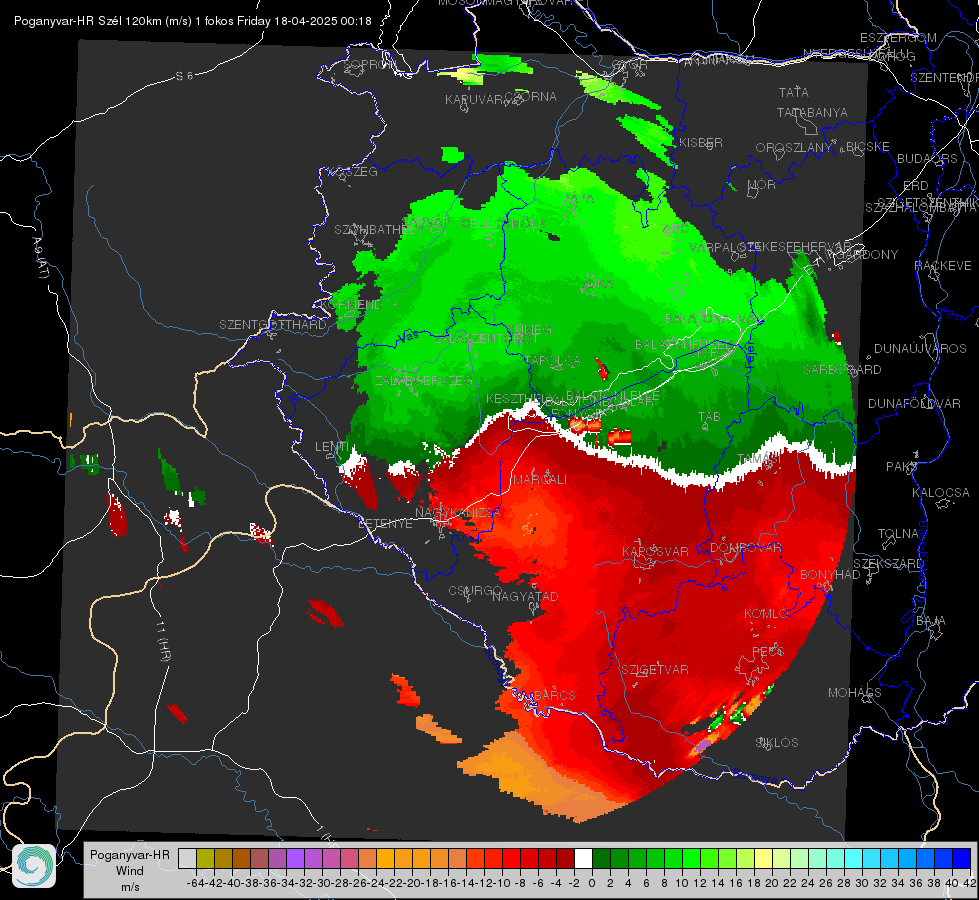Click the KAPUVAR city label
The image size is (979, 900).
474,100
